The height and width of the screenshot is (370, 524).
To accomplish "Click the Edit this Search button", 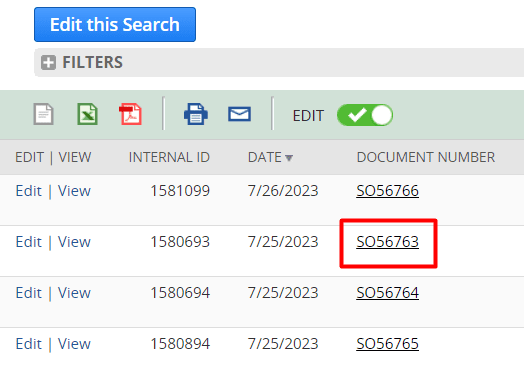I will 115,25.
